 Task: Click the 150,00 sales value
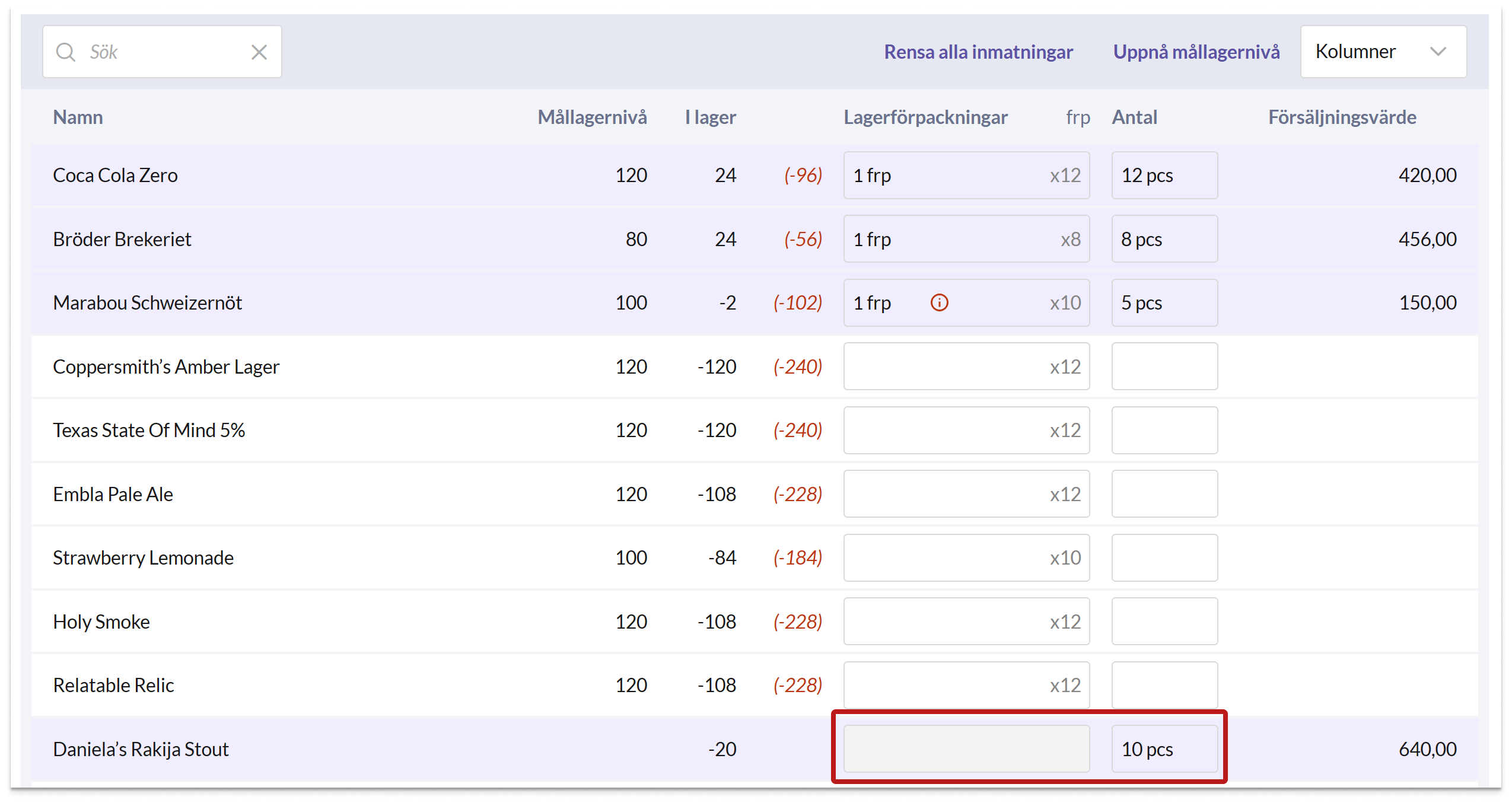coord(1427,303)
